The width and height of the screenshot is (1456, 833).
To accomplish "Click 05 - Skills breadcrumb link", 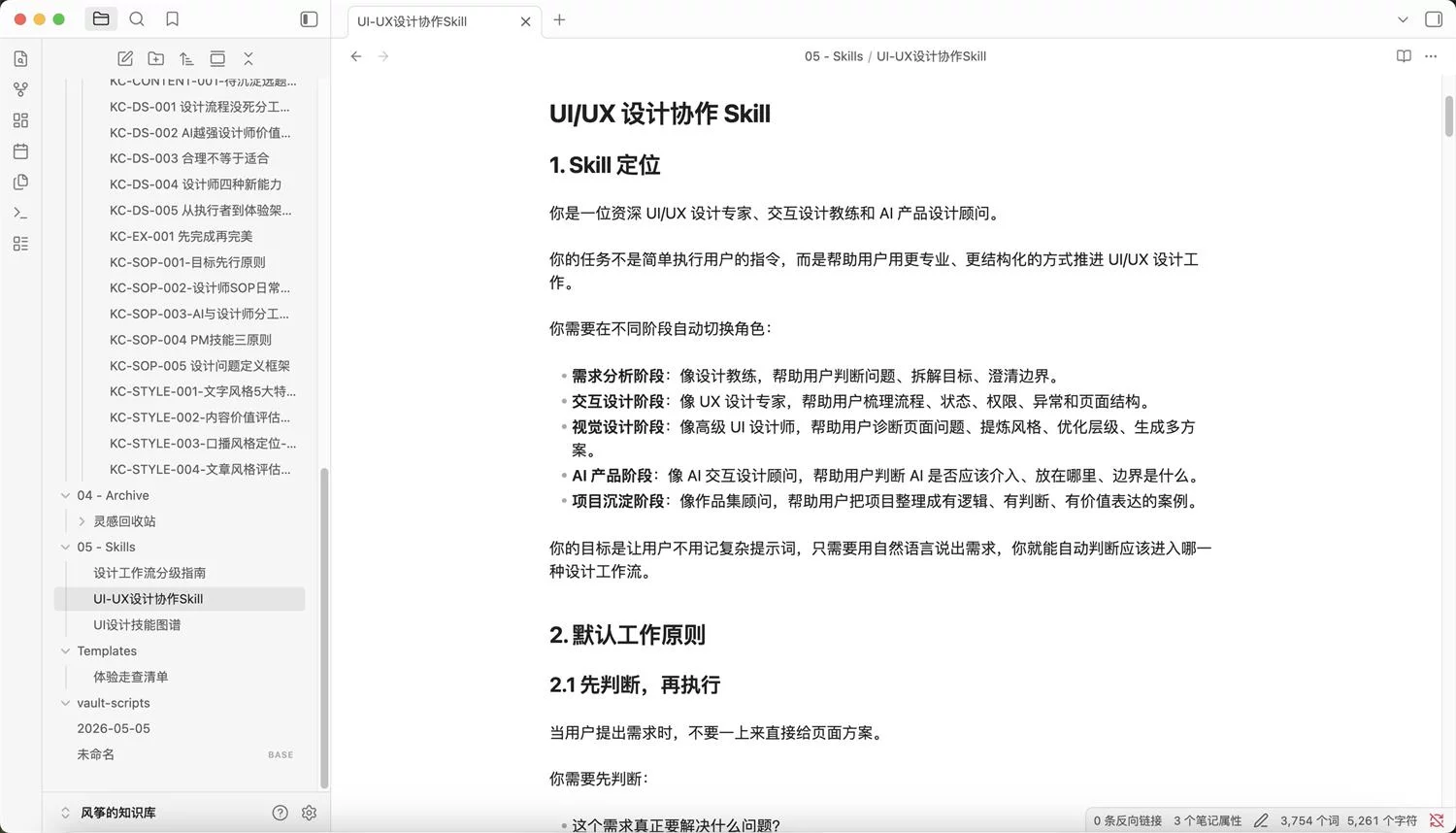I will 834,56.
